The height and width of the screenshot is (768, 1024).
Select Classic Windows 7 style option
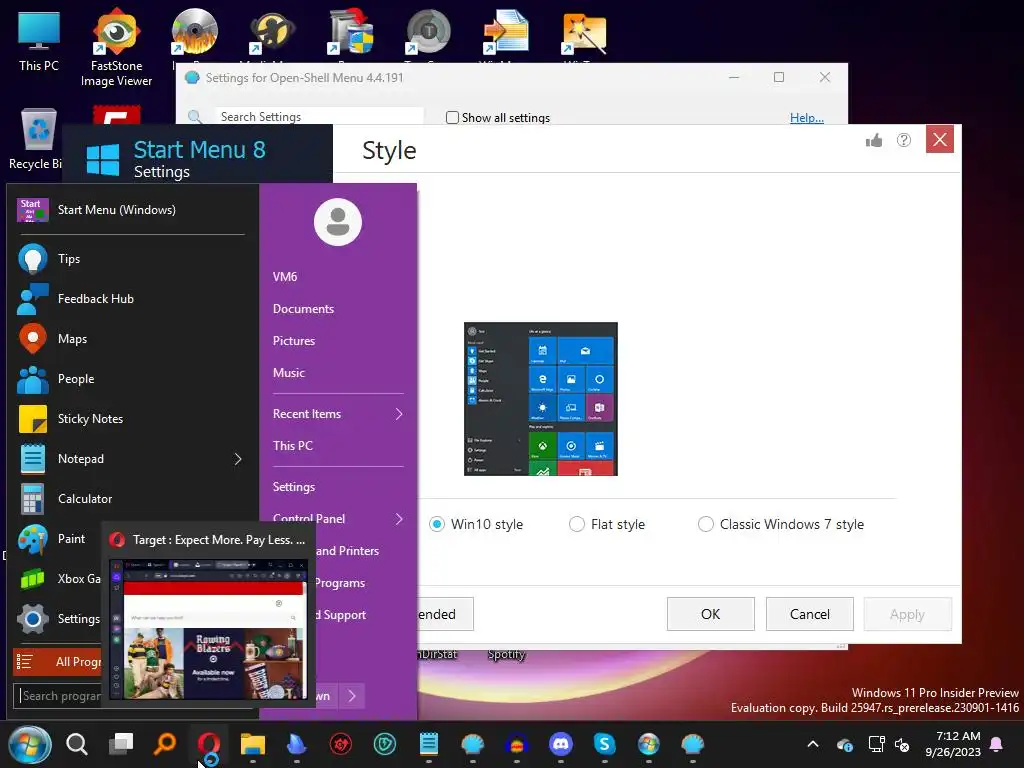781,524
